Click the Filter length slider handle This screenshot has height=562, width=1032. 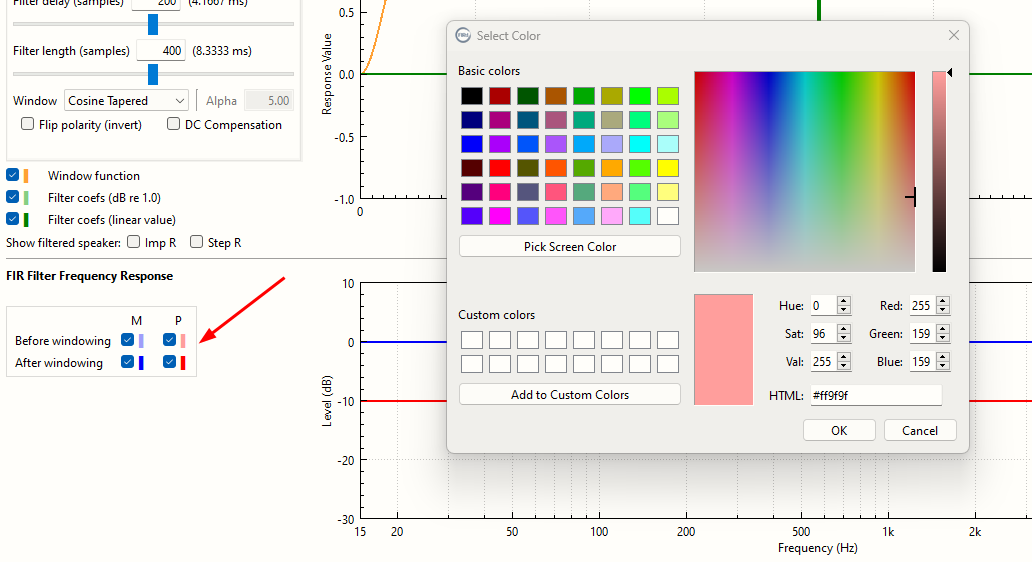153,74
